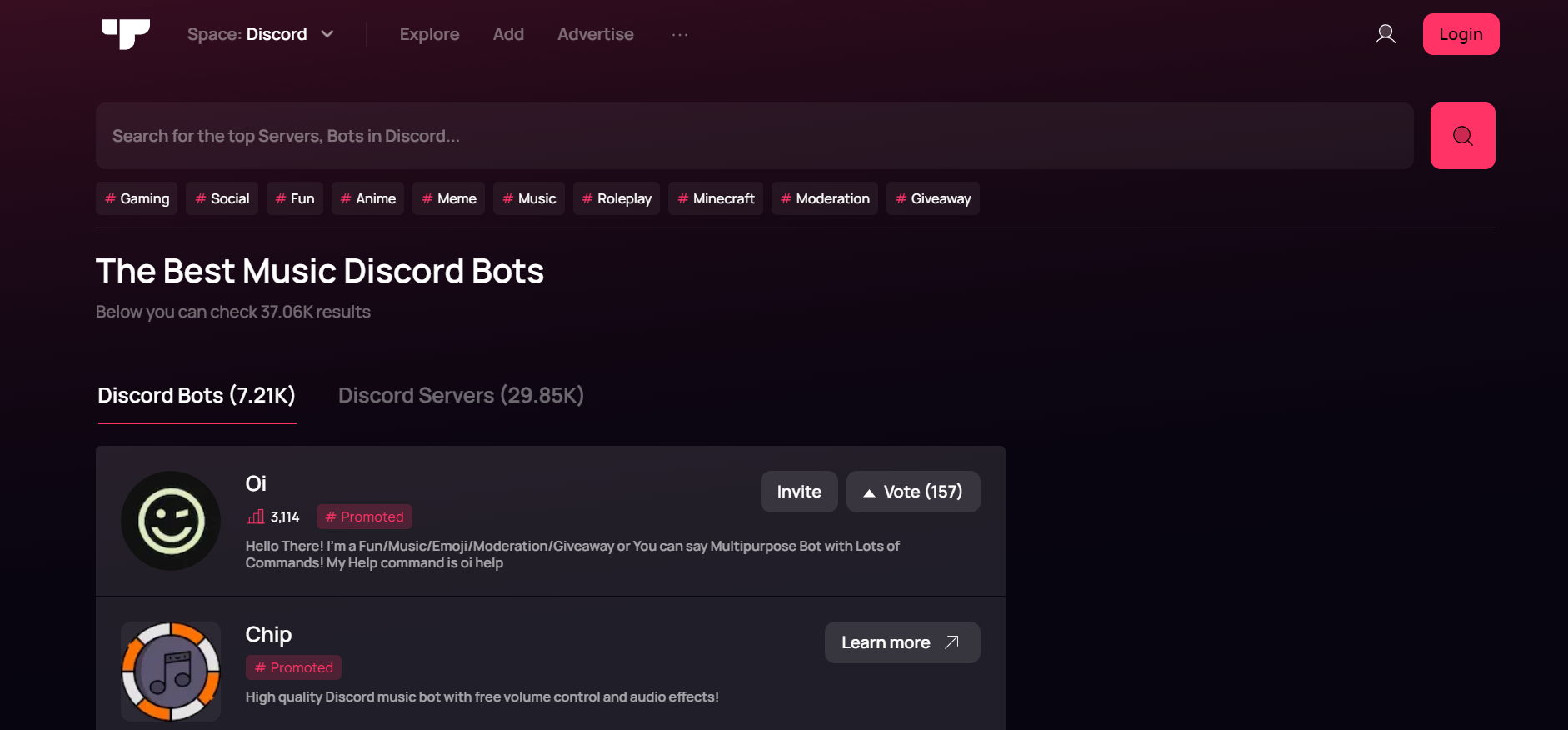Image resolution: width=1568 pixels, height=730 pixels.
Task: Click Oi bot smiley avatar
Action: tap(171, 521)
